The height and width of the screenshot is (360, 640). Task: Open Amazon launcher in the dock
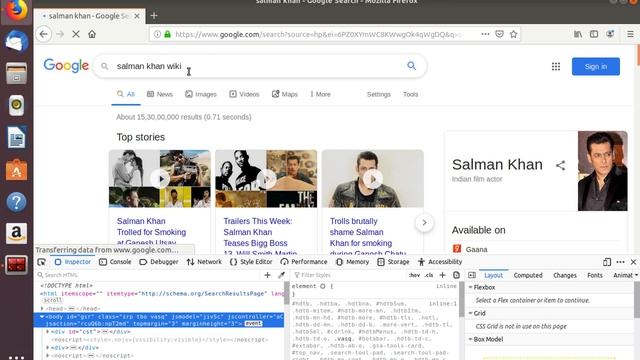coord(16,233)
